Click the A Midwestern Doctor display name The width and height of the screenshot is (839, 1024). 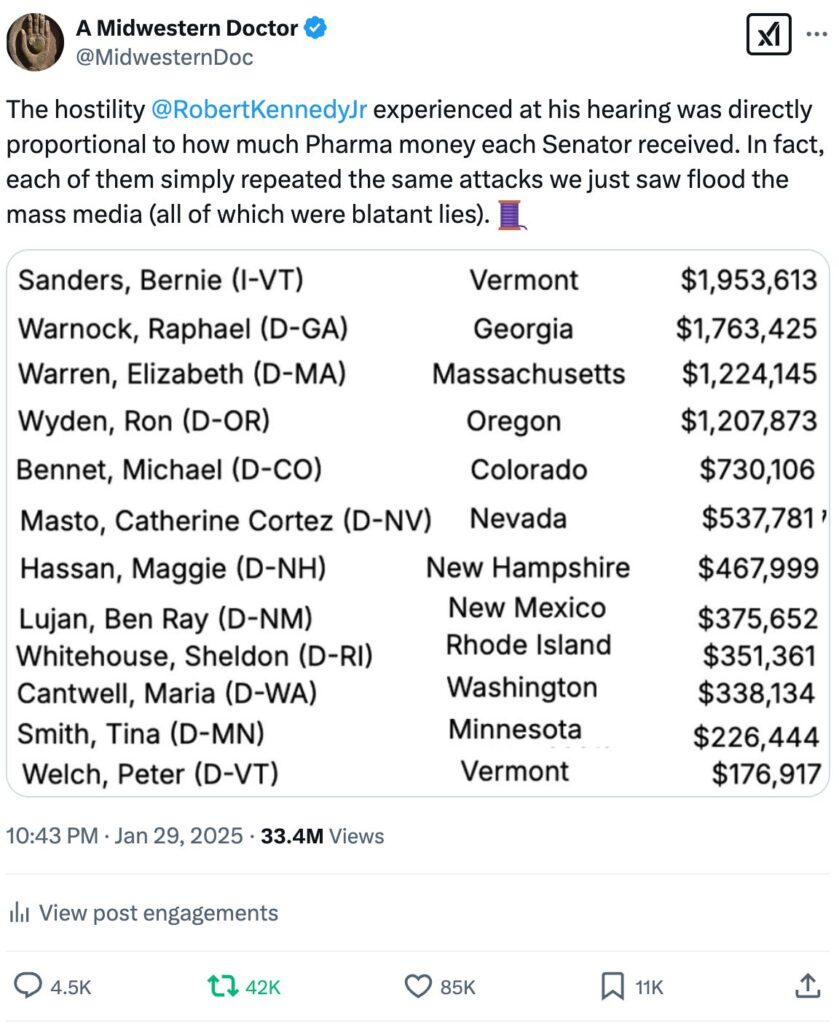(x=187, y=28)
